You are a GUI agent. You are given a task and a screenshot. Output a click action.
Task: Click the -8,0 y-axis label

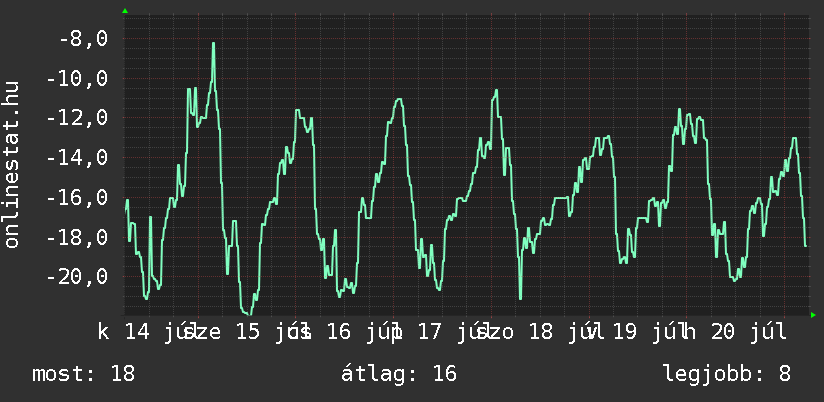point(83,39)
